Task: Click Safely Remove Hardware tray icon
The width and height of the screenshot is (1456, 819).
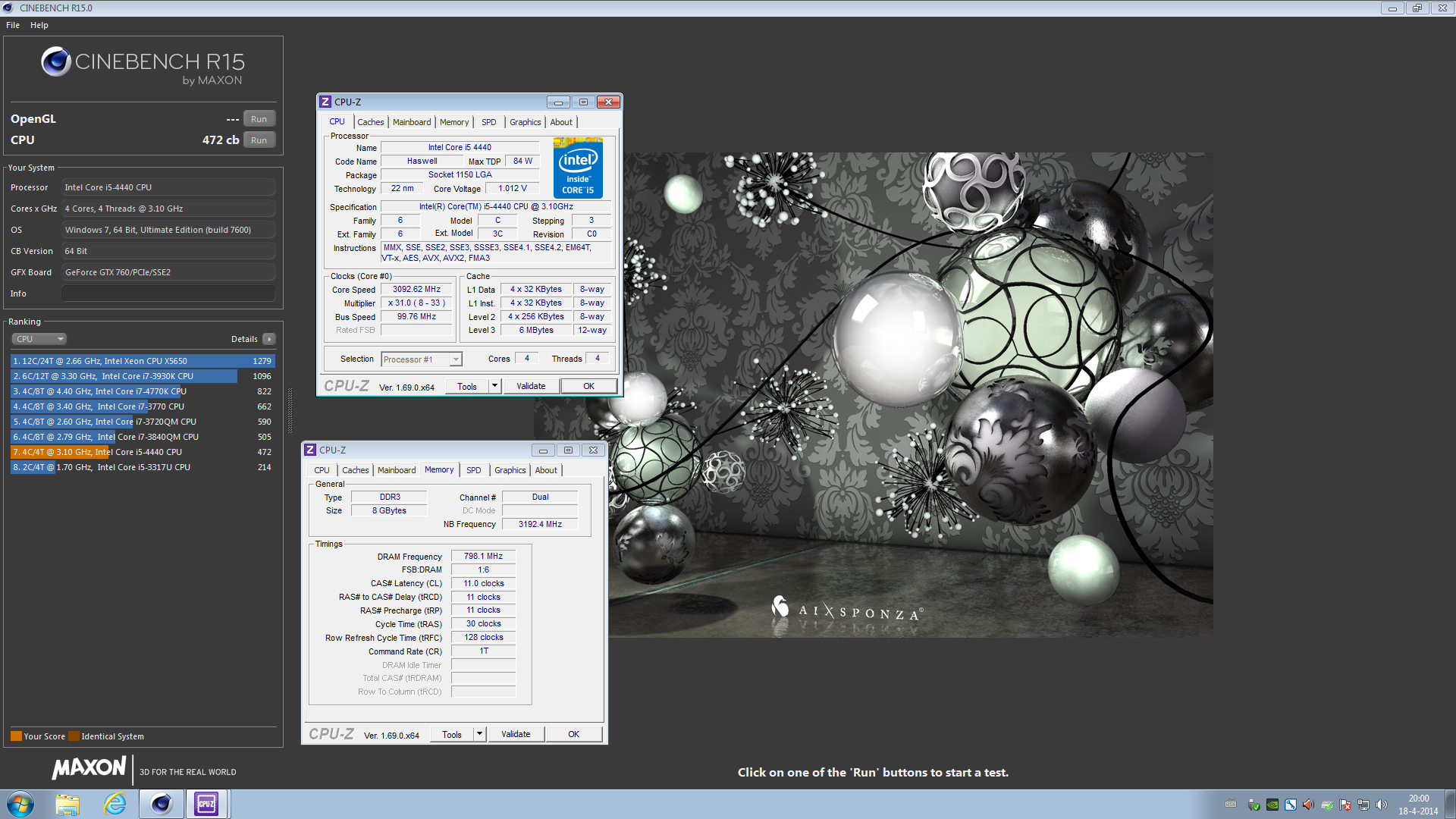Action: point(1254,805)
